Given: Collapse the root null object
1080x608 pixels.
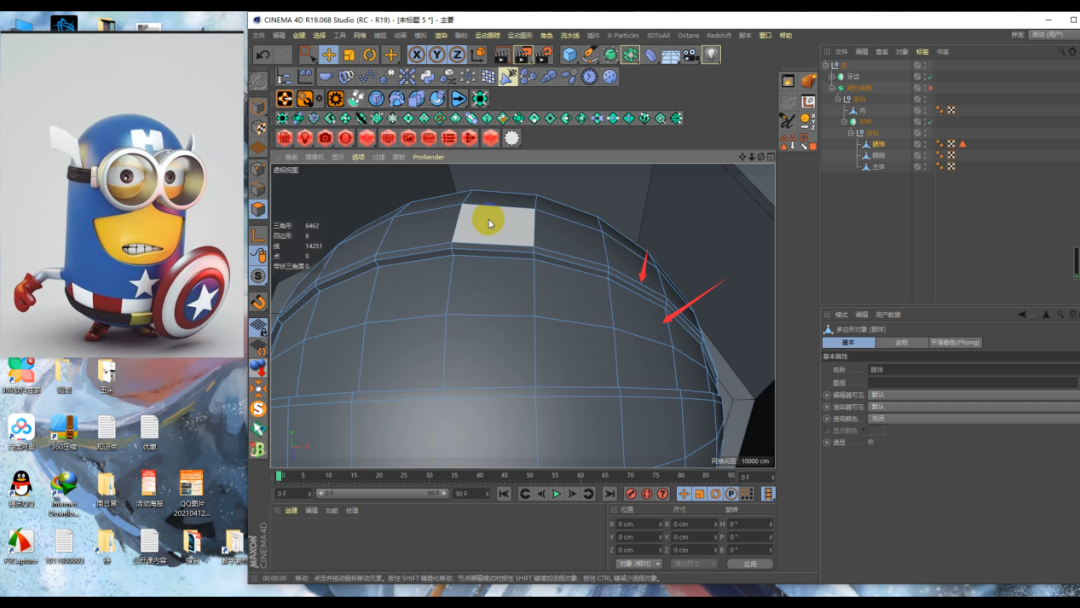Looking at the screenshot, I should [826, 65].
